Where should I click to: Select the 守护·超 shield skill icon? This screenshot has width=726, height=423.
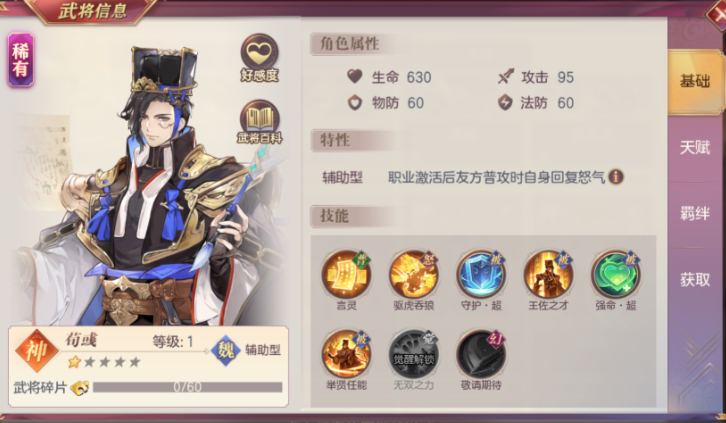pos(481,274)
